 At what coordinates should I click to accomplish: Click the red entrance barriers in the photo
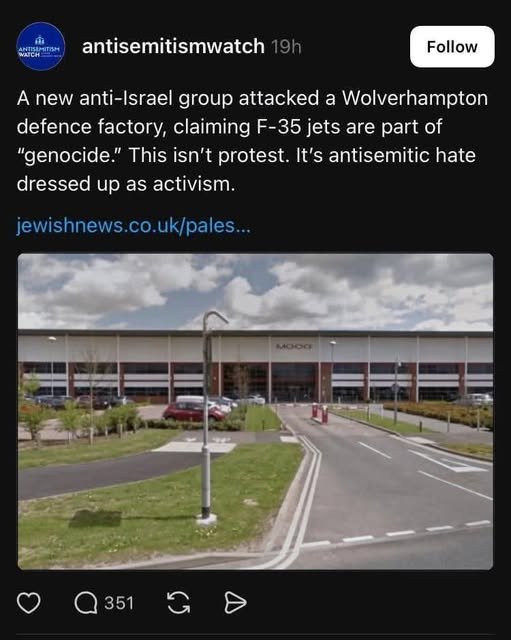pyautogui.click(x=320, y=413)
